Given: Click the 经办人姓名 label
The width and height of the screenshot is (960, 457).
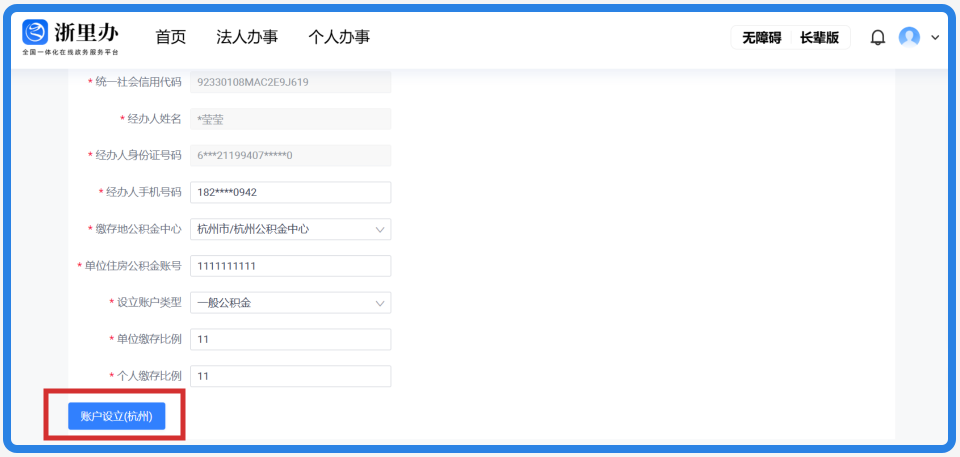Looking at the screenshot, I should [x=154, y=118].
